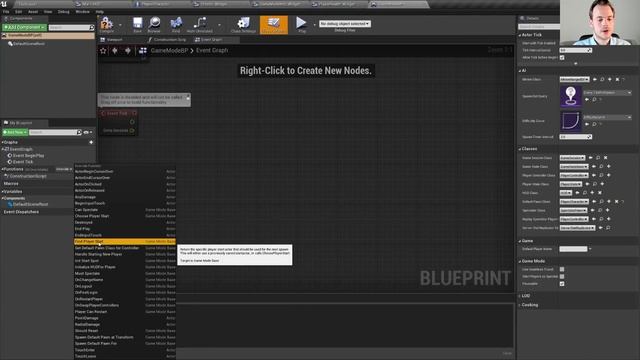The image size is (640, 360).
Task: Select Find Player Start in override list
Action: tap(125, 242)
